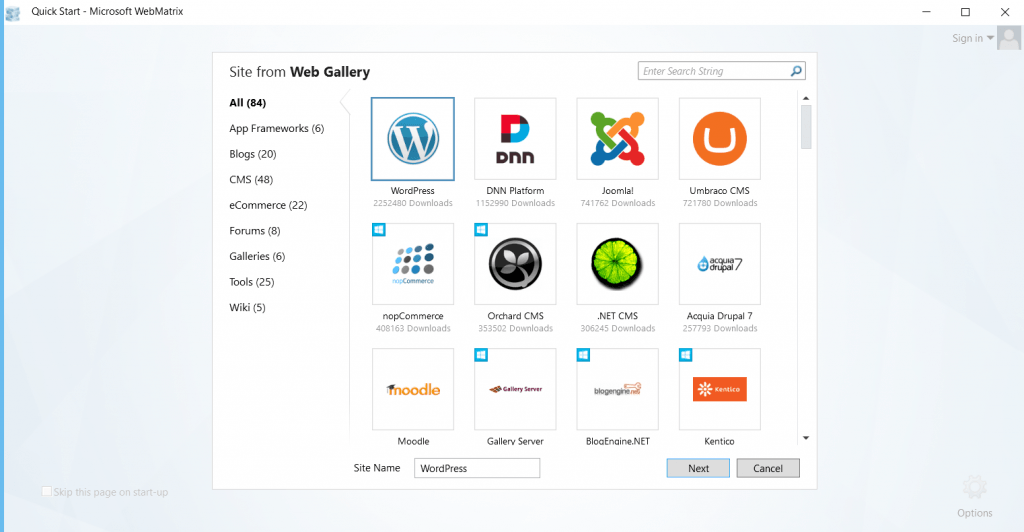Click the Umbraco CMS name label
Image resolution: width=1024 pixels, height=532 pixels.
[720, 191]
